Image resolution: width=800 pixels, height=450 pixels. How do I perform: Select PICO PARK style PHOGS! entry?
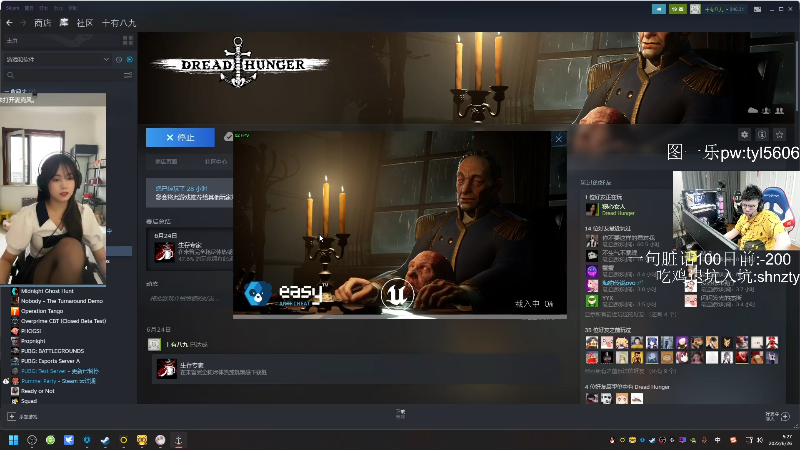tap(31, 331)
